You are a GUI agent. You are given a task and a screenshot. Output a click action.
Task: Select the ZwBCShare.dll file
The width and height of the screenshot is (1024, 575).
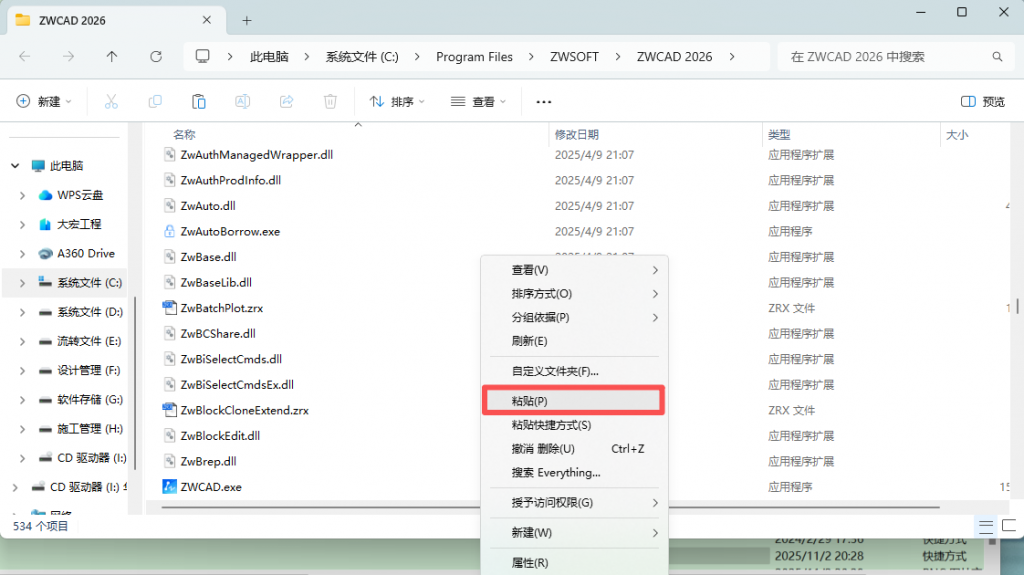tap(218, 333)
